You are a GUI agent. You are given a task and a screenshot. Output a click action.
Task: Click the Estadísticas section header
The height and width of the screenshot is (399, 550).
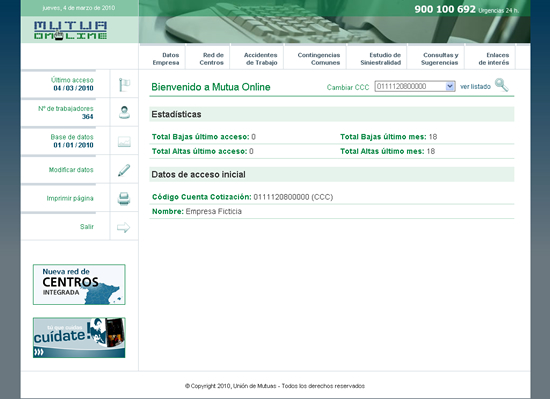click(331, 114)
